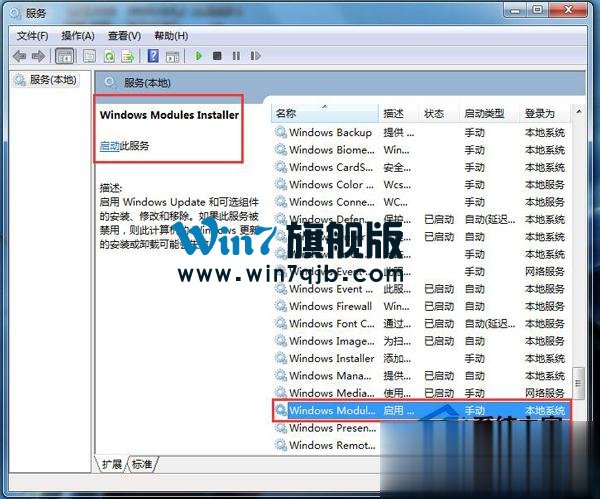Click the Forward arrow toolbar icon
The height and width of the screenshot is (499, 600).
tap(38, 56)
